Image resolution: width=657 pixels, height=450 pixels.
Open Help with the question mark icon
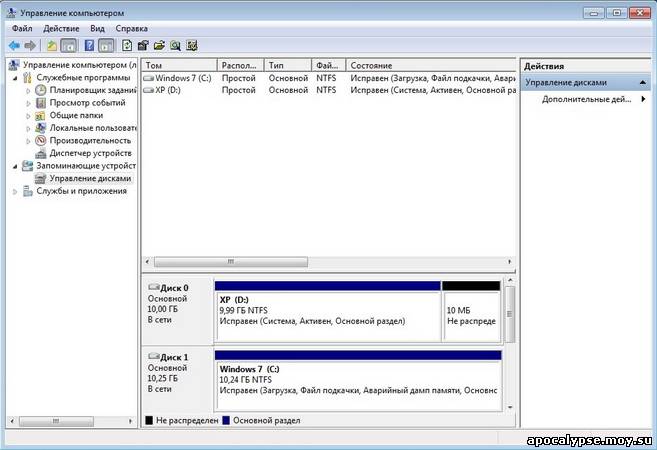click(89, 46)
